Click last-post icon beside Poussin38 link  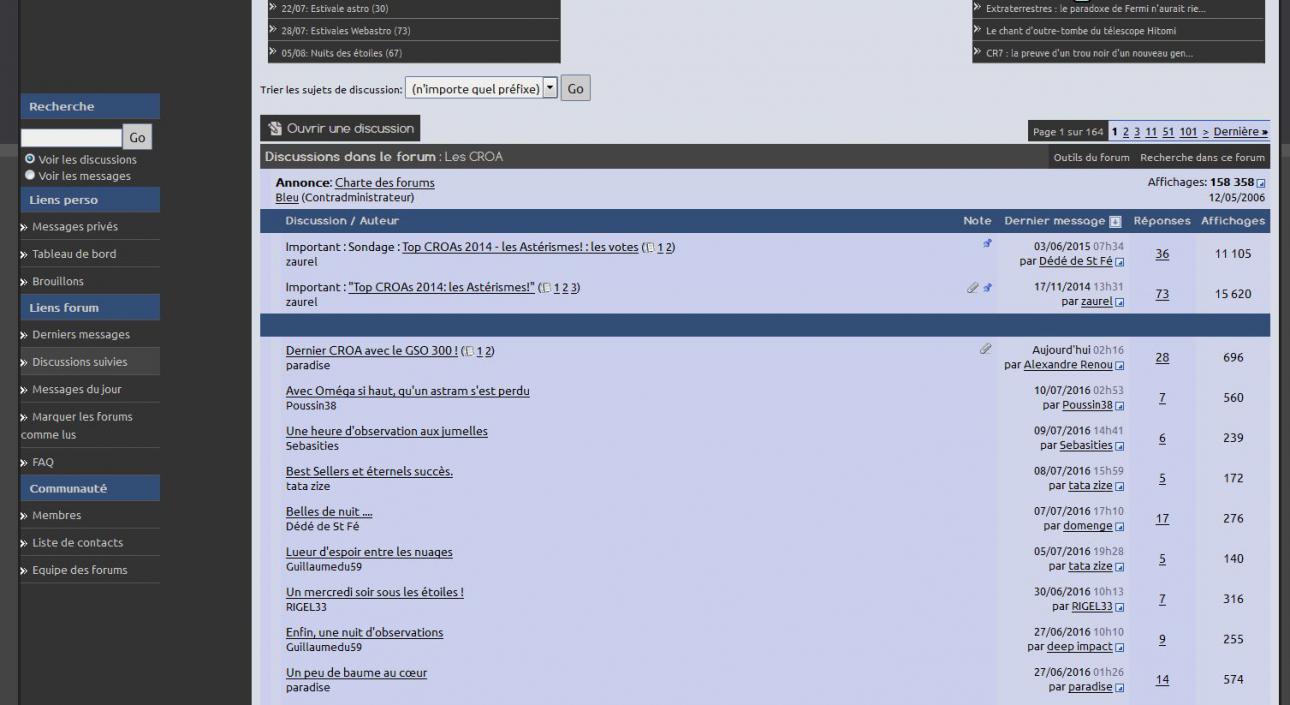pos(1120,406)
